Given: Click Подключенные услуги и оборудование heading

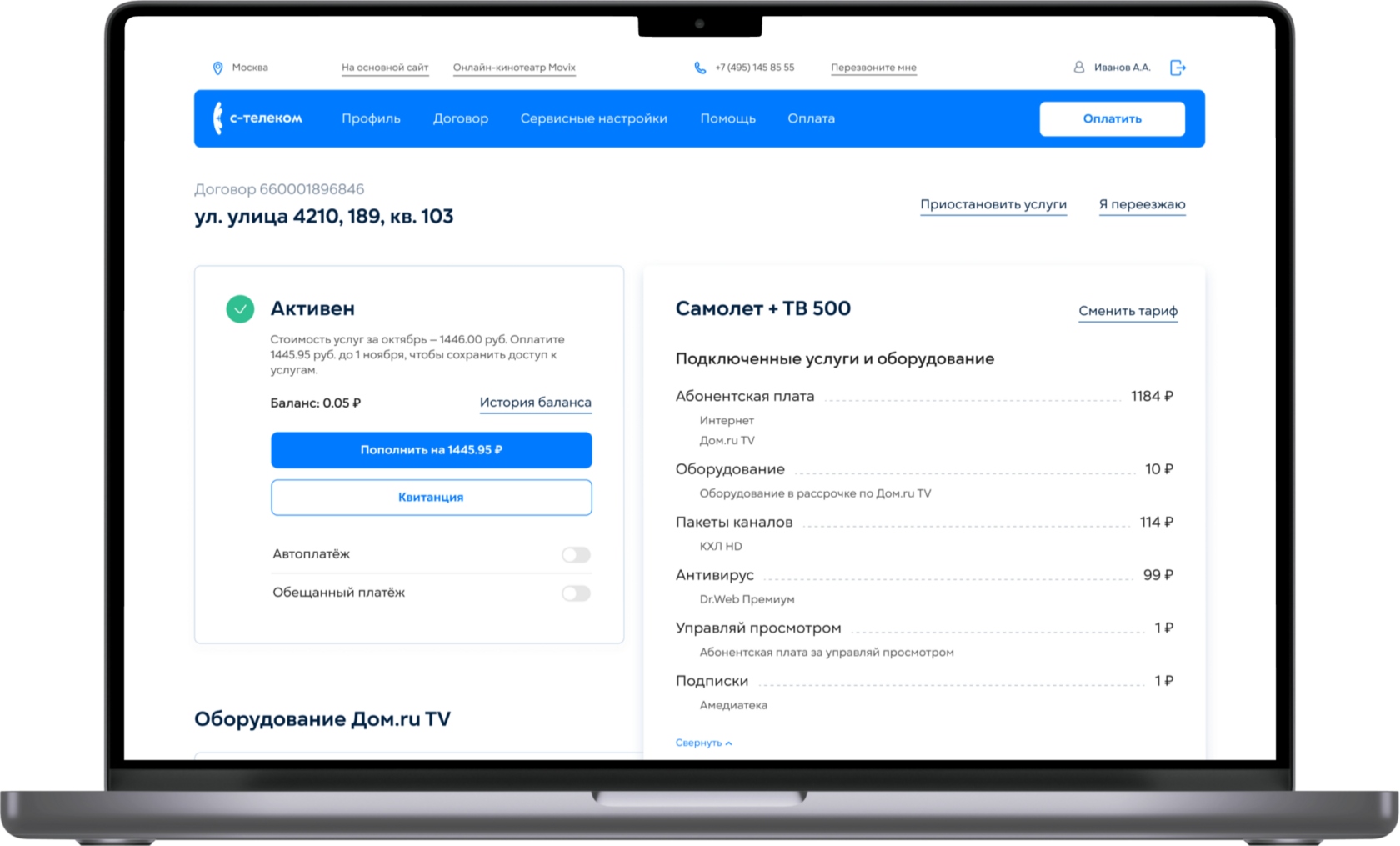Looking at the screenshot, I should coord(835,359).
